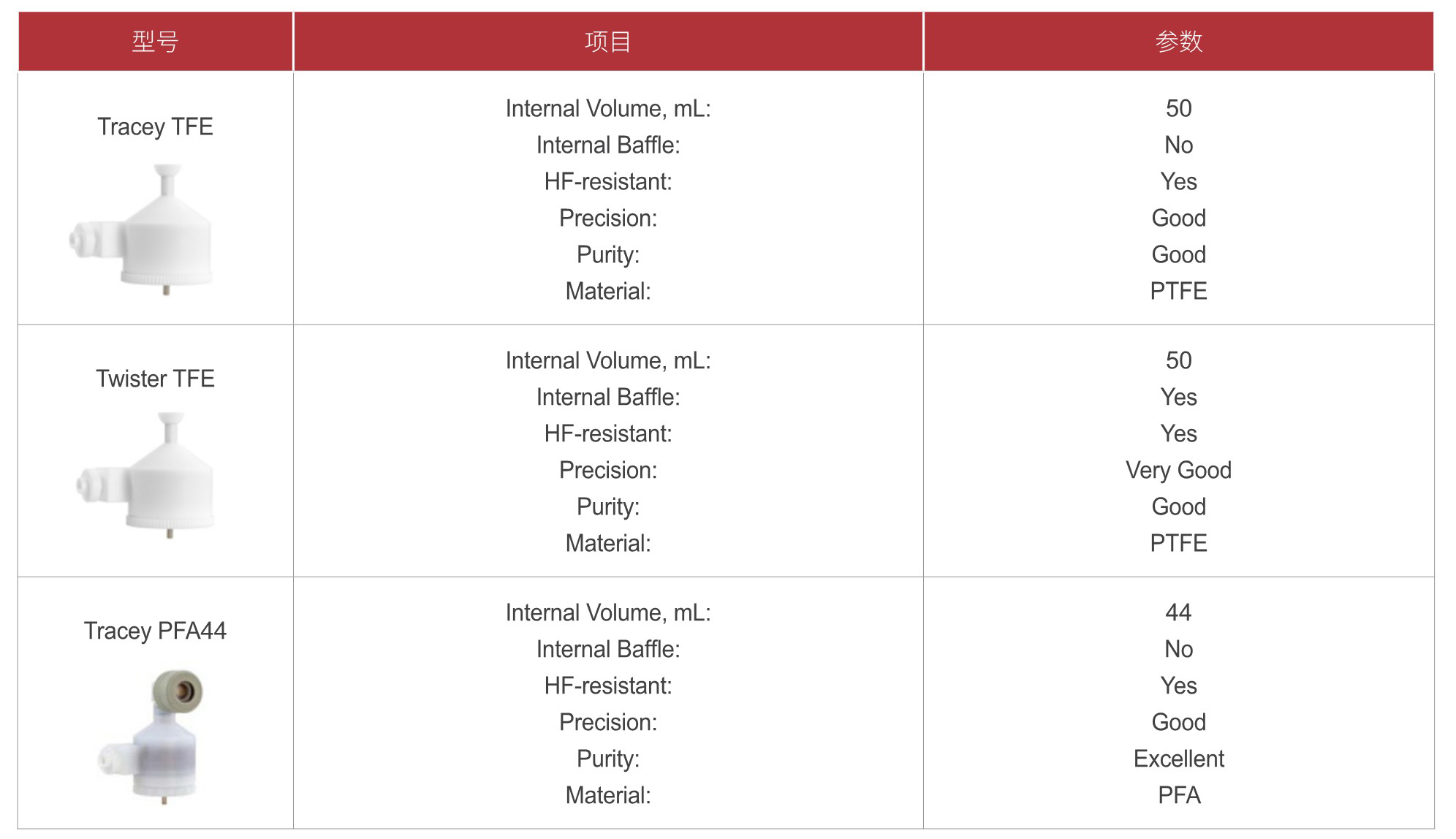Click the 参数 column header

pyautogui.click(x=1179, y=42)
